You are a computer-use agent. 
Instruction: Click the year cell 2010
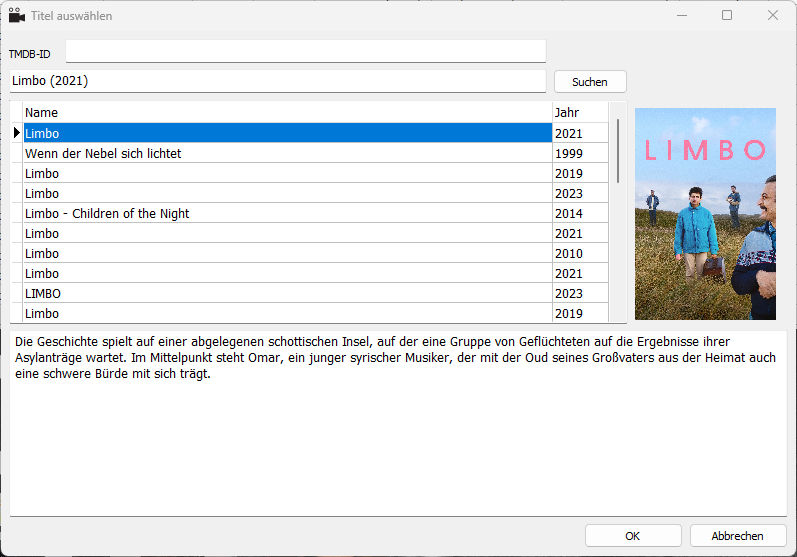pyautogui.click(x=580, y=254)
